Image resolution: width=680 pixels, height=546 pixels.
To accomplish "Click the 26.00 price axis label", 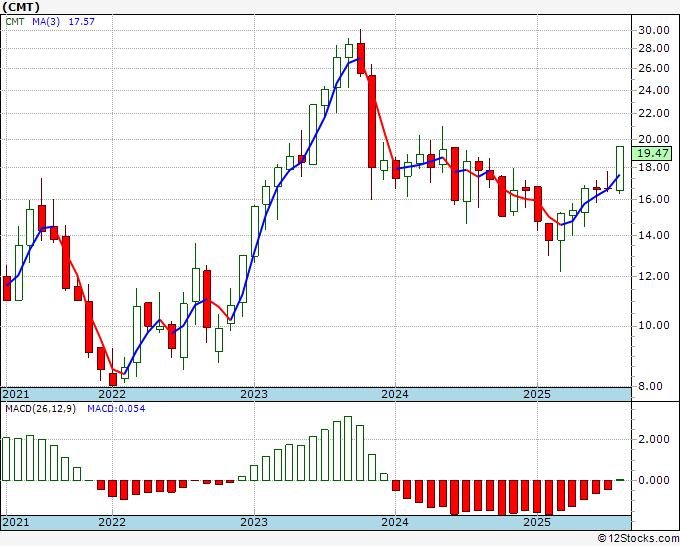I will 654,68.
